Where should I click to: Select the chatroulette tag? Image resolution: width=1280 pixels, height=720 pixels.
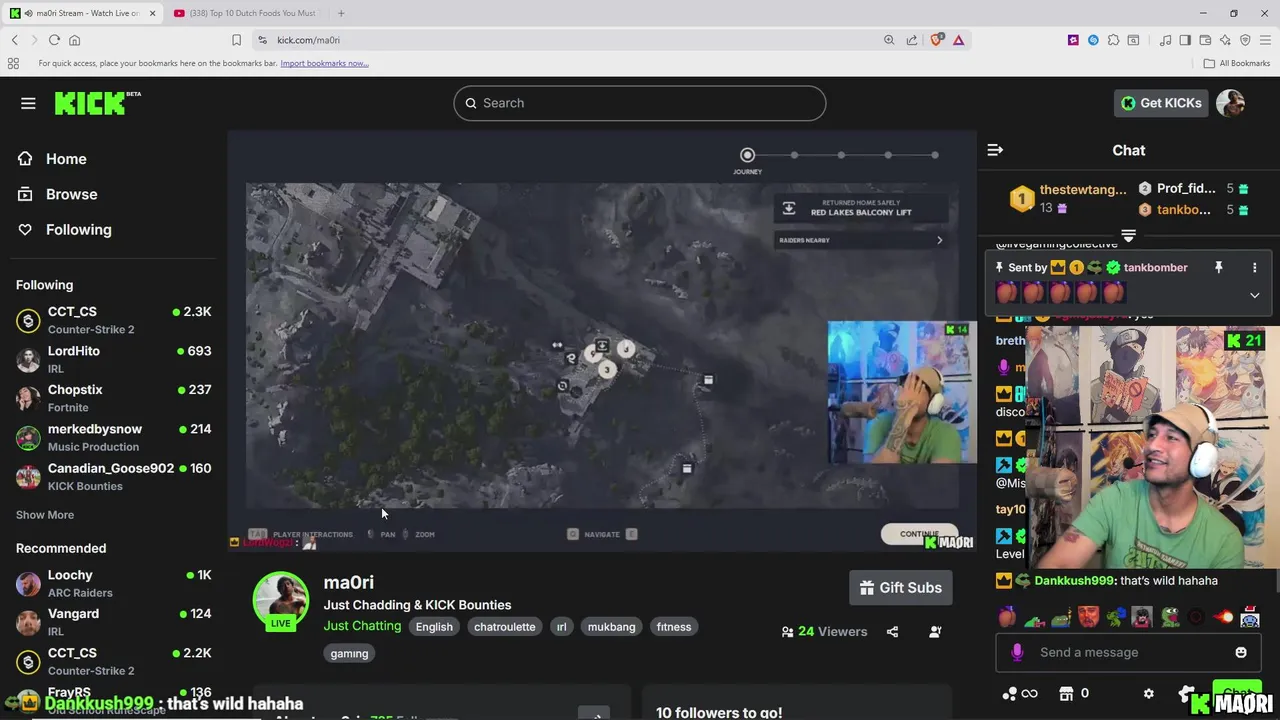[x=504, y=627]
